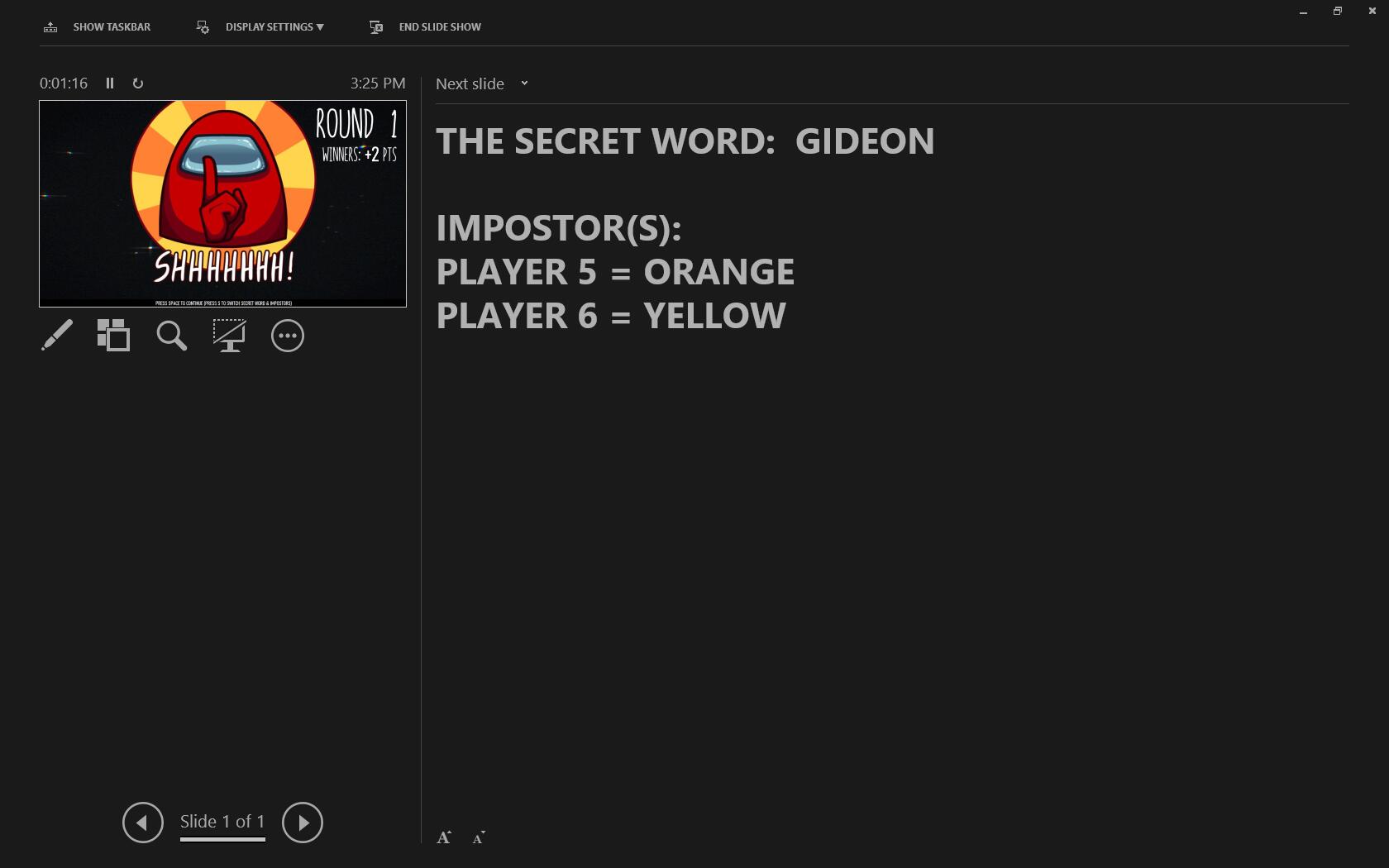Click the elapsed time 0:01:16
Screen dimensions: 1389x868
pyautogui.click(x=64, y=83)
